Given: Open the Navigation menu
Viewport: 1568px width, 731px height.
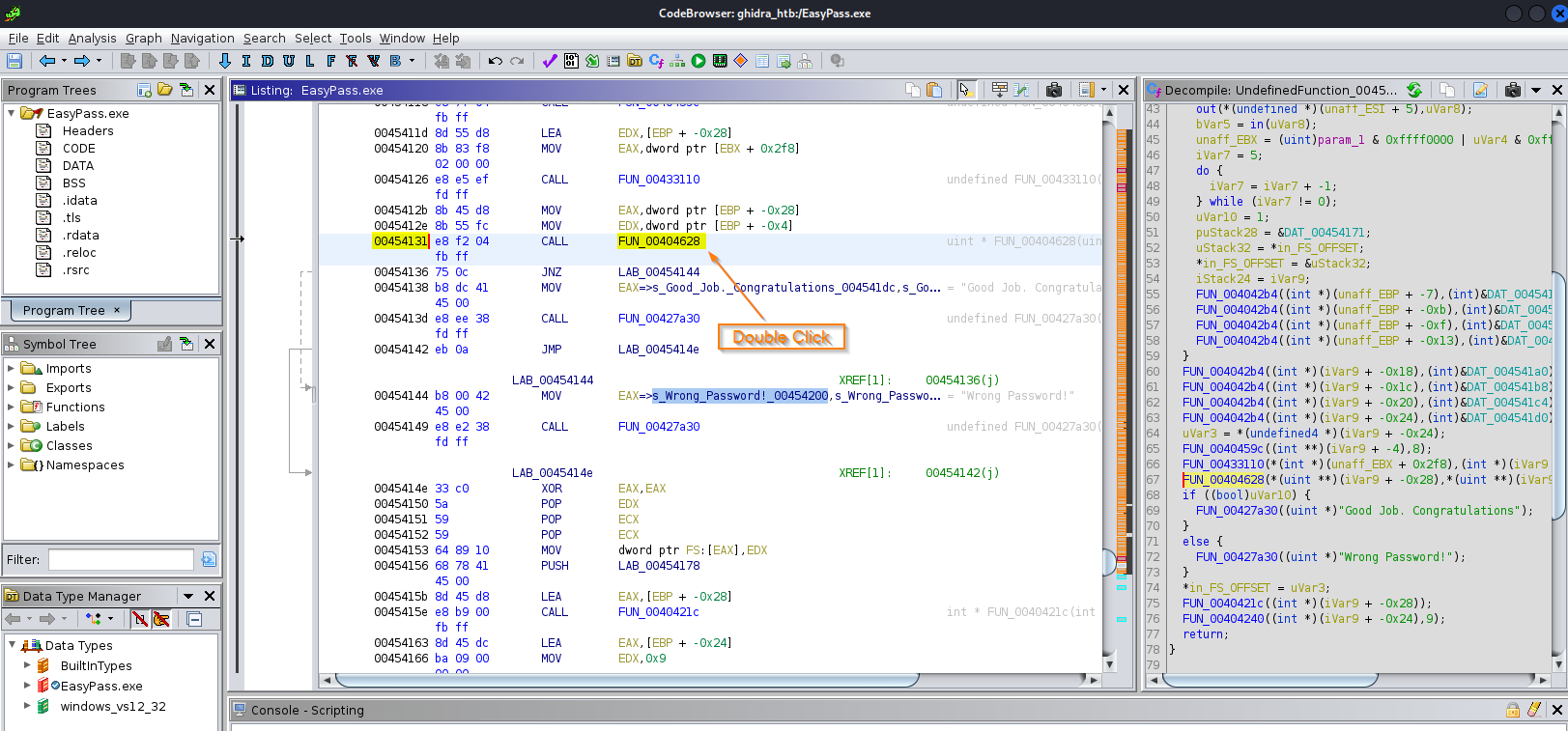Looking at the screenshot, I should 203,39.
